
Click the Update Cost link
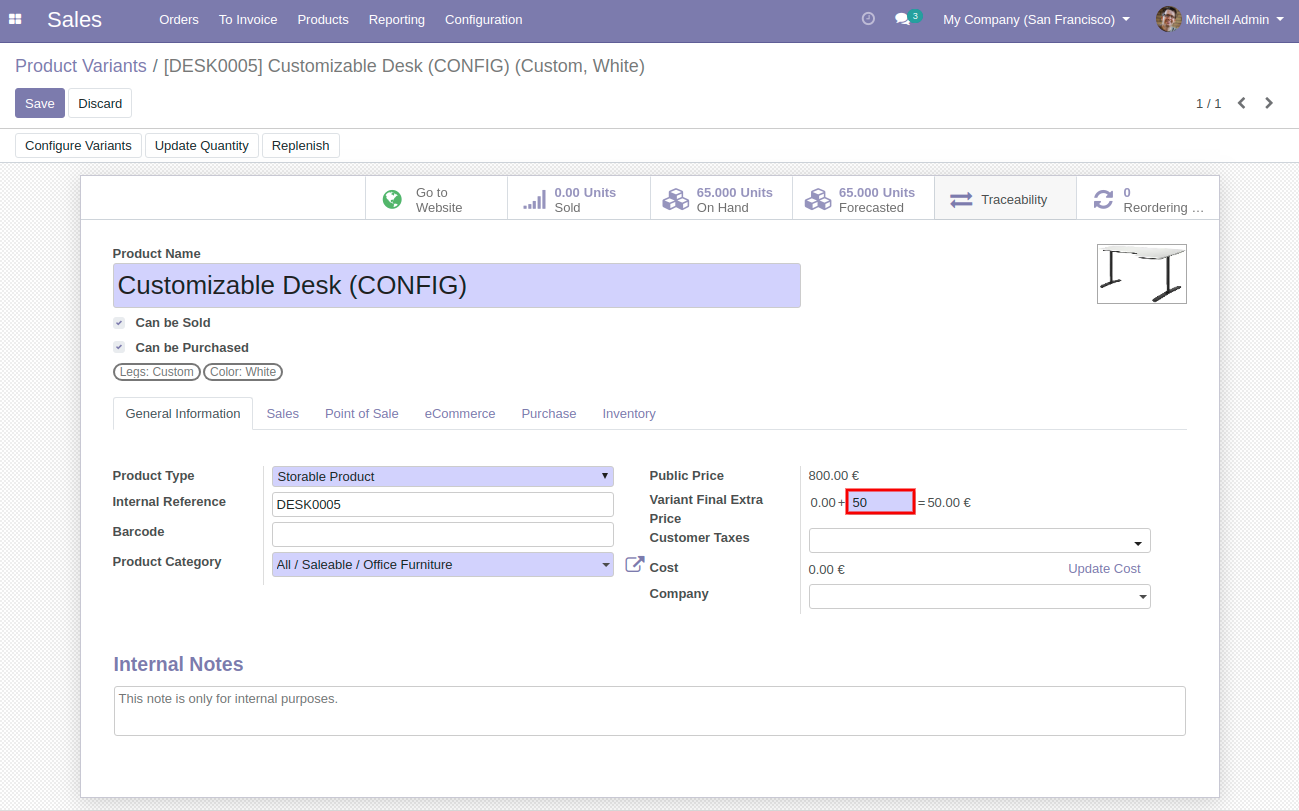[x=1104, y=569]
